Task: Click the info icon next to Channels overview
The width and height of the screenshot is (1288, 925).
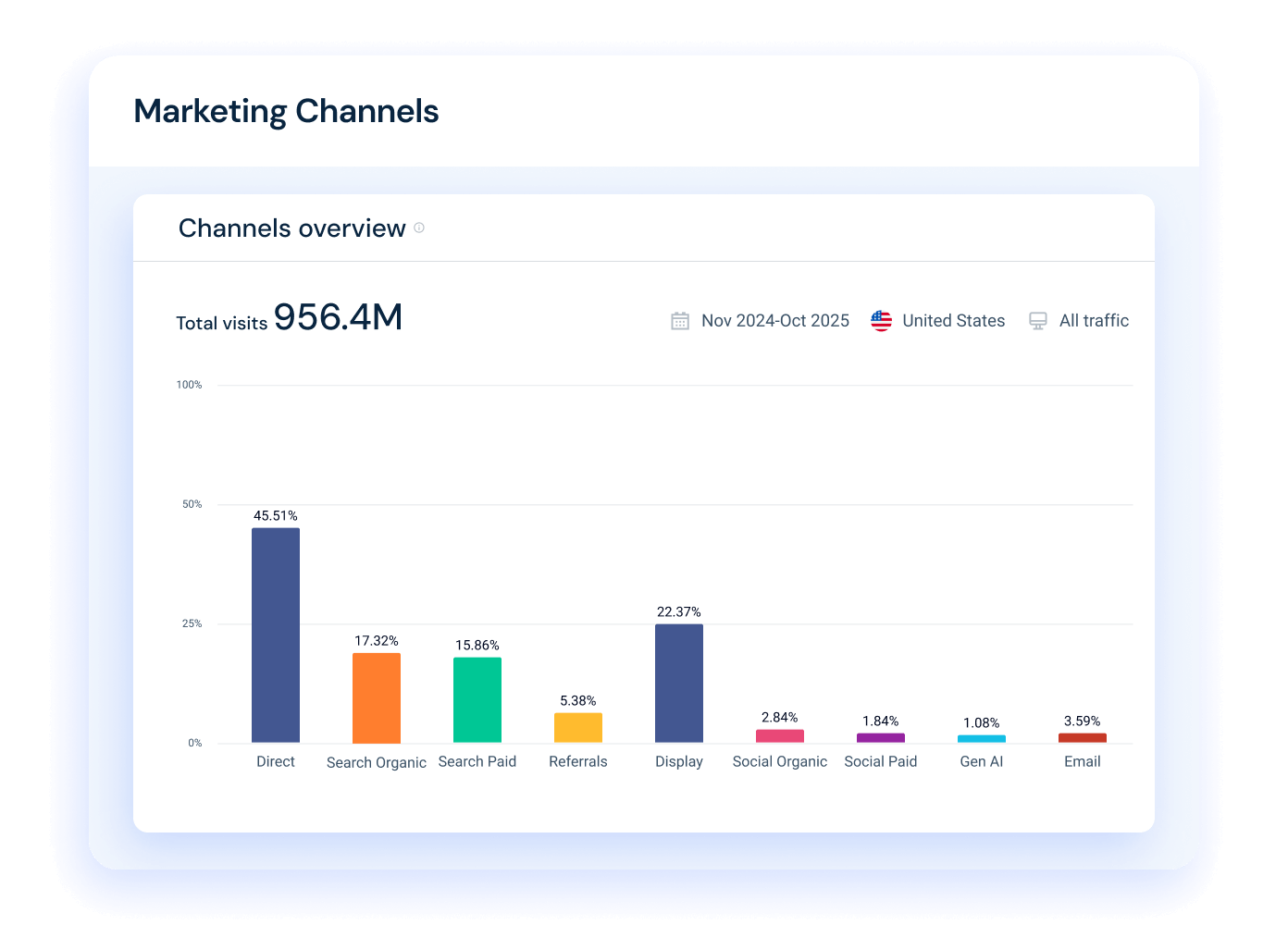Action: pyautogui.click(x=418, y=228)
